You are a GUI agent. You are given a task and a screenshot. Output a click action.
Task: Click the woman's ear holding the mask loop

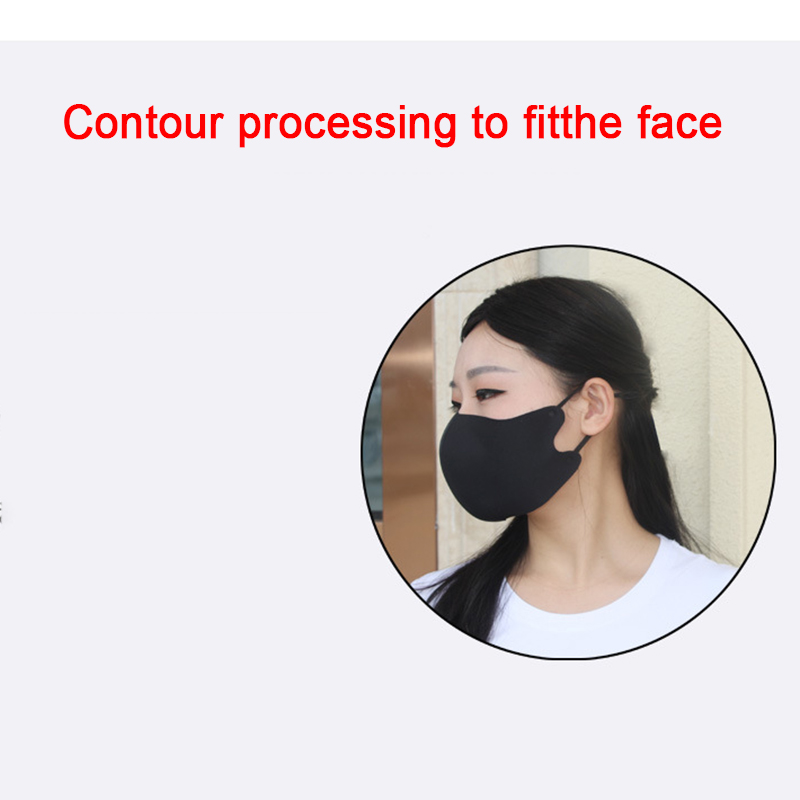coord(598,406)
